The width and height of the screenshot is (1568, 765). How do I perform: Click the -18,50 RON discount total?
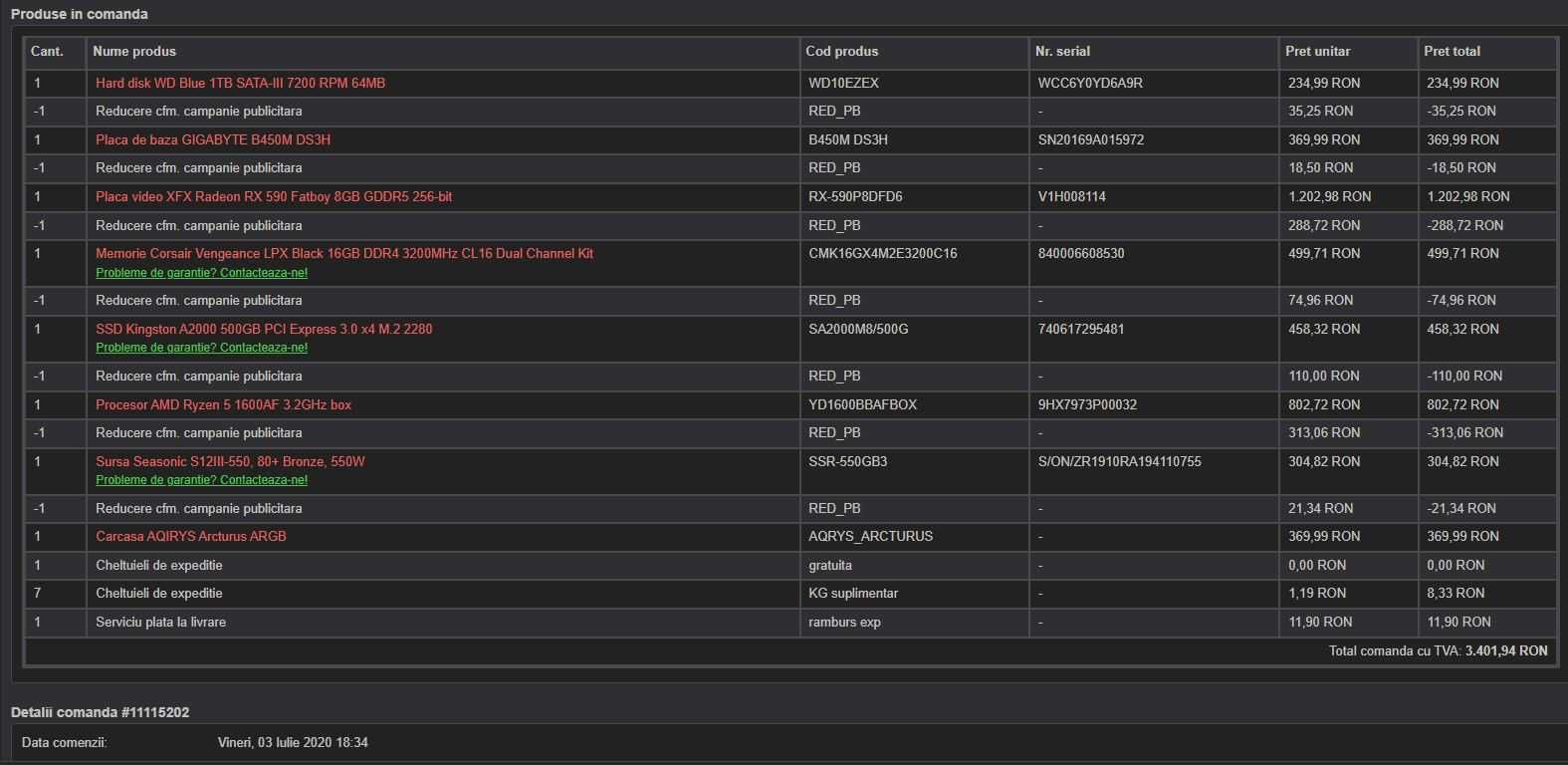(x=1461, y=167)
